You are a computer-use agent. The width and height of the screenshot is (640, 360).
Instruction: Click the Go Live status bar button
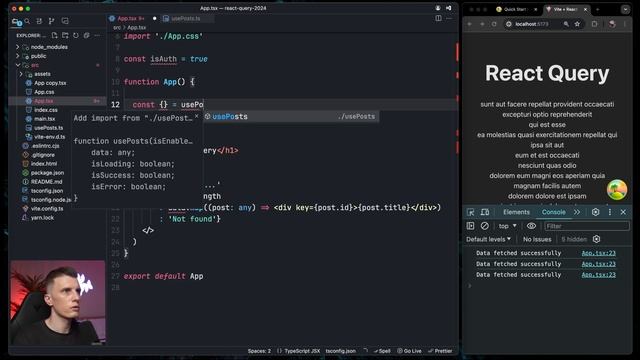[x=409, y=351]
